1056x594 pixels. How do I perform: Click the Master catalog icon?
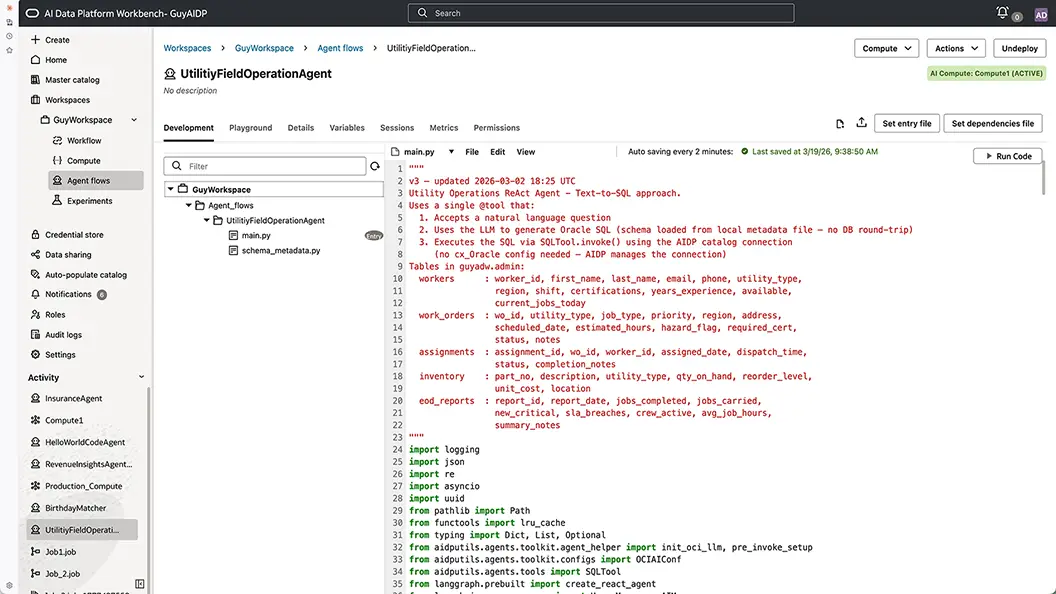[36, 79]
